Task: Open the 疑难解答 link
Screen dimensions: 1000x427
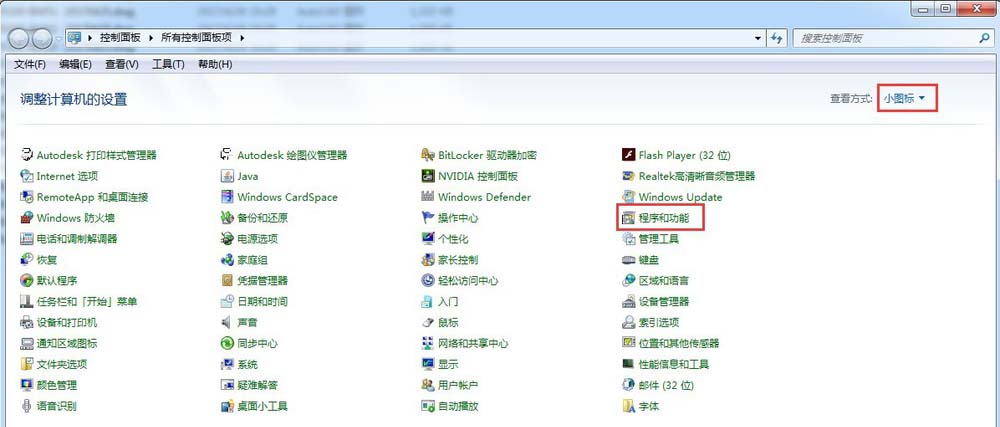Action: [x=257, y=385]
